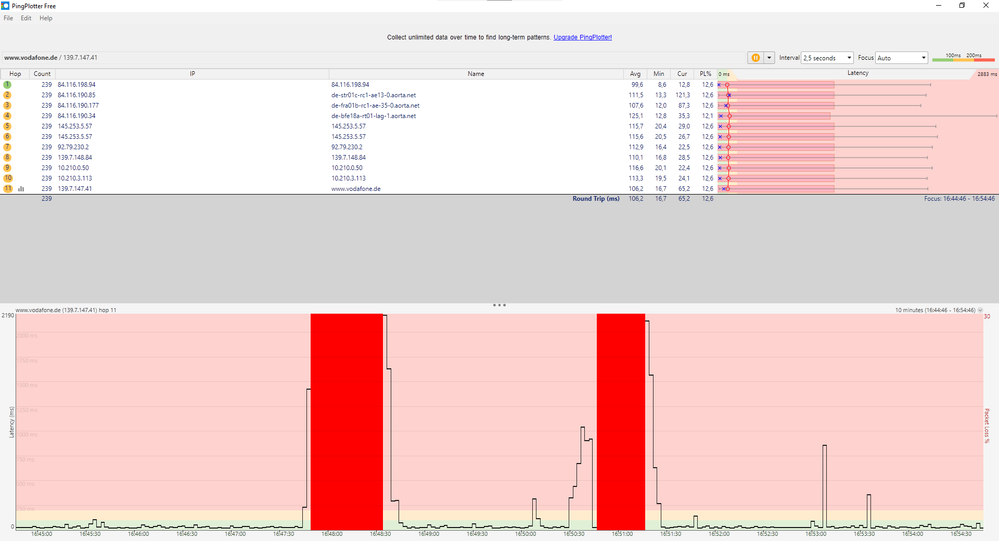The image size is (999, 541).
Task: Select the hop 4 orange circle icon
Action: 8,116
